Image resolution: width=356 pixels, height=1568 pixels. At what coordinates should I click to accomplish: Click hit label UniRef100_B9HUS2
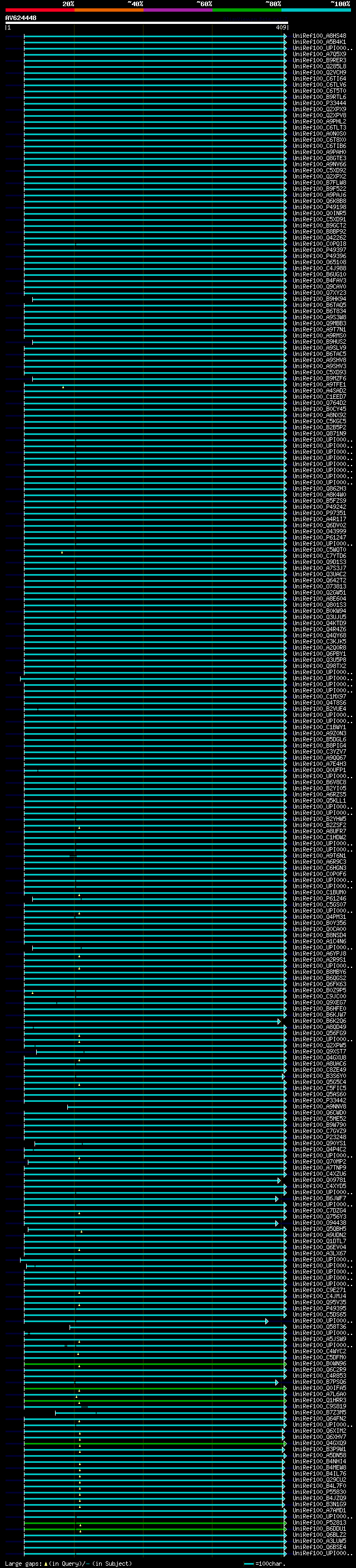319,342
